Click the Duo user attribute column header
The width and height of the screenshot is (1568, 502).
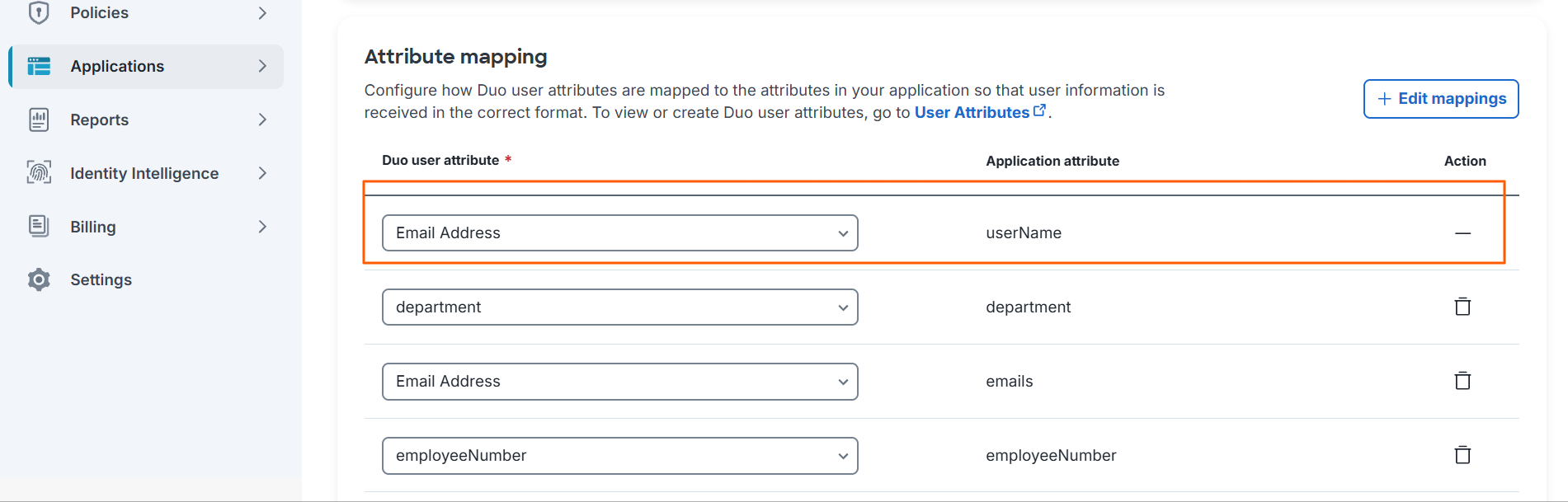tap(440, 160)
